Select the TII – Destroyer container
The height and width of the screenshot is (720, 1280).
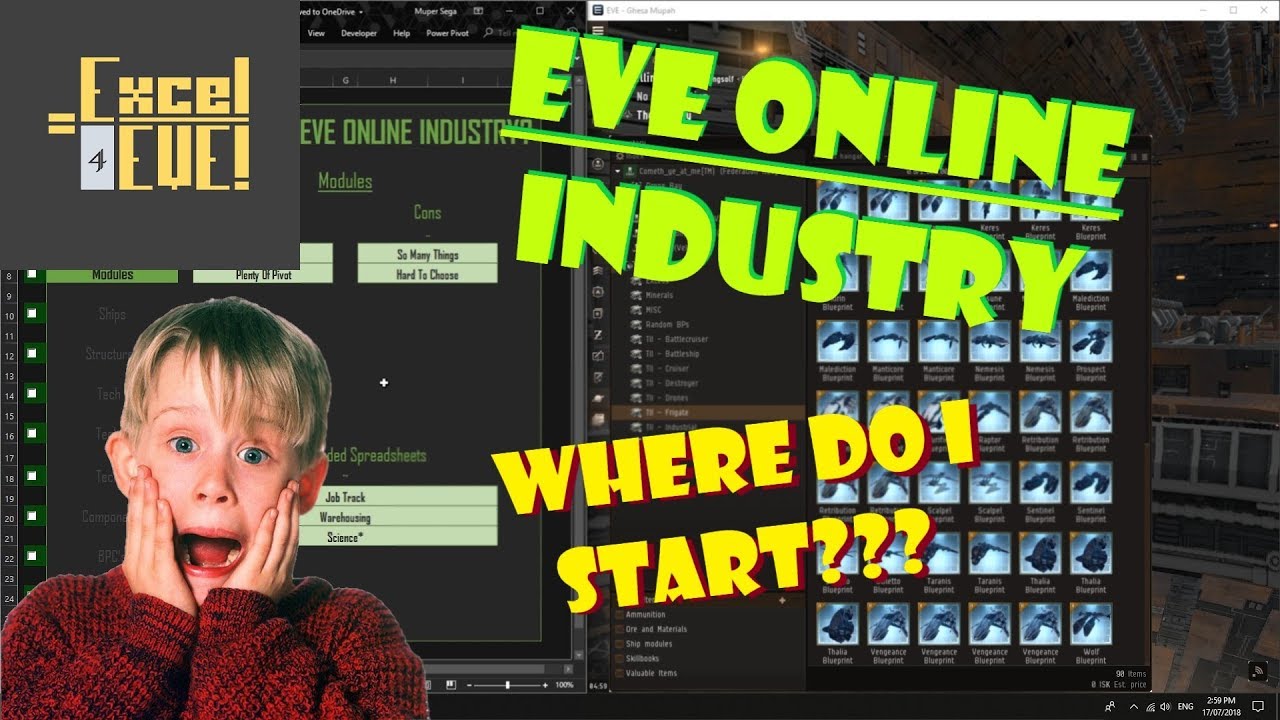click(672, 383)
